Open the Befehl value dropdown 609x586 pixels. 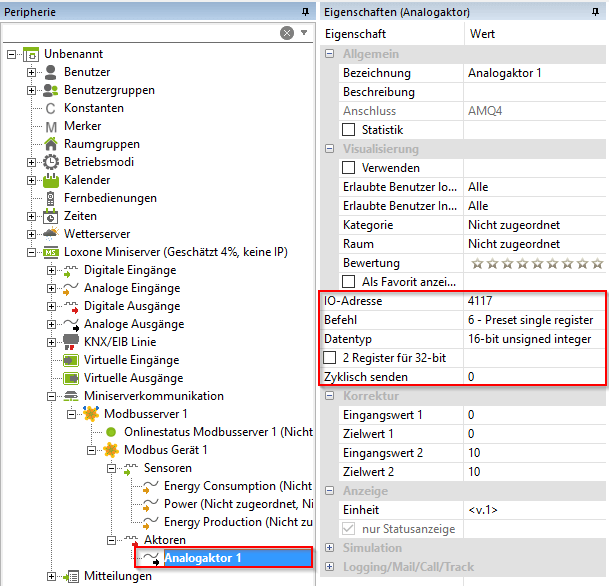[533, 320]
